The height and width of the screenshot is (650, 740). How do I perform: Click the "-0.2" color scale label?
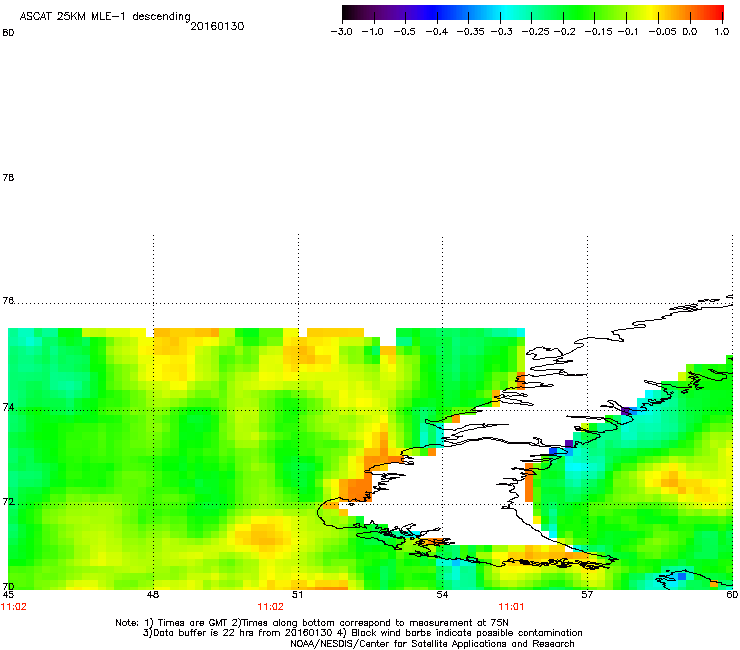564,32
